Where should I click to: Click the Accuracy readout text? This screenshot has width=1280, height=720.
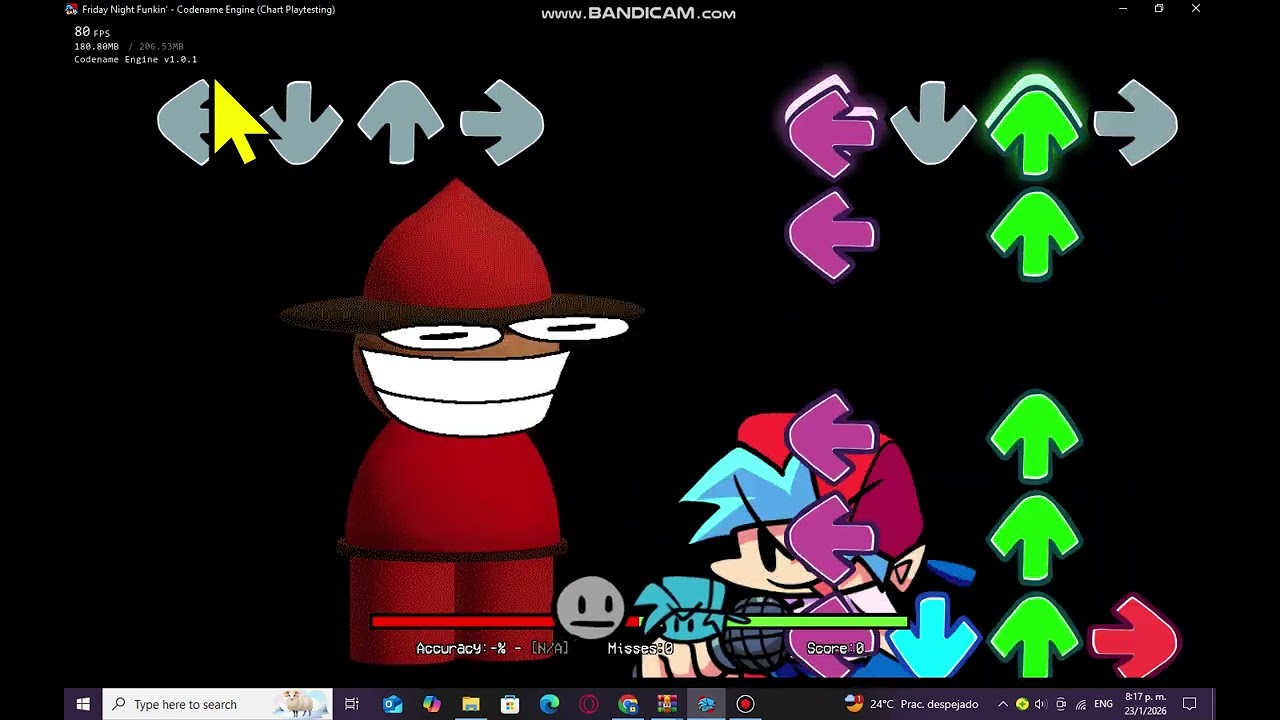tap(492, 649)
